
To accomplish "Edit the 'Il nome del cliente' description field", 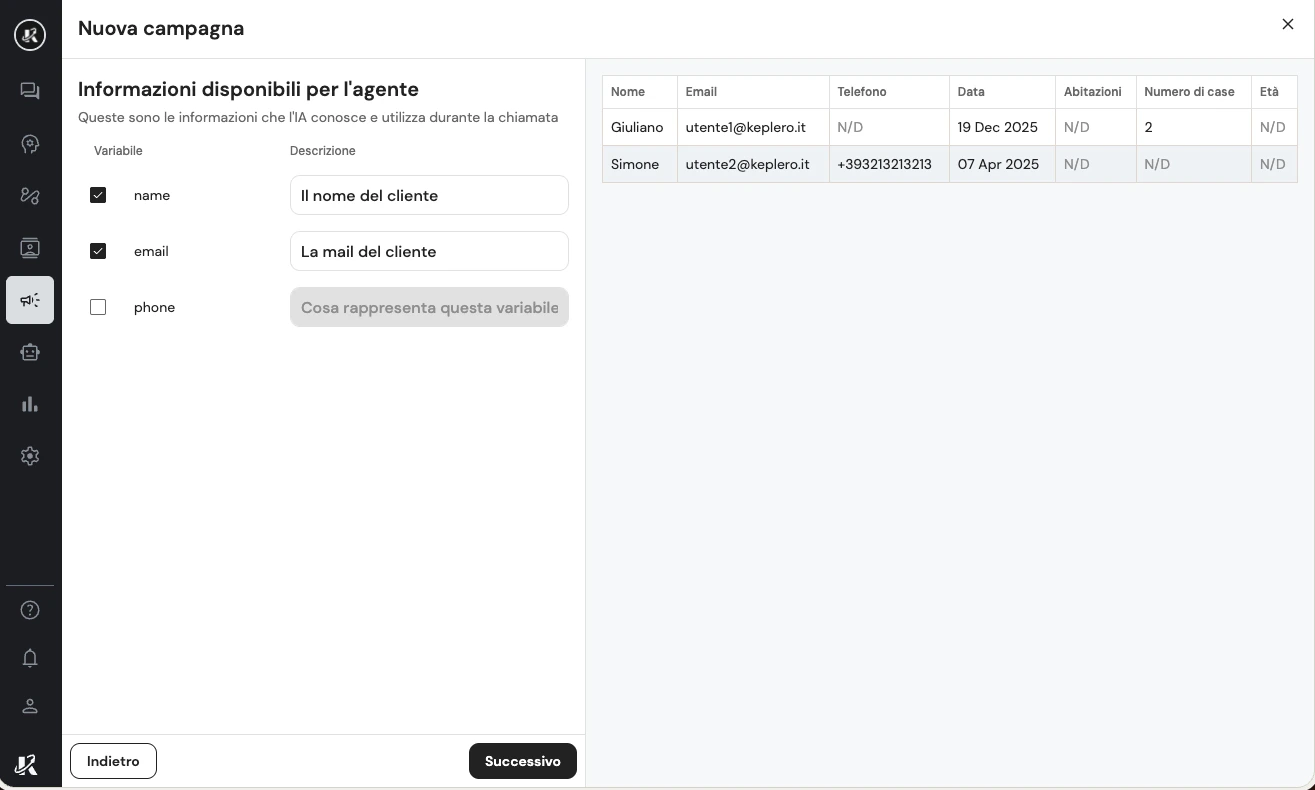I will (429, 195).
